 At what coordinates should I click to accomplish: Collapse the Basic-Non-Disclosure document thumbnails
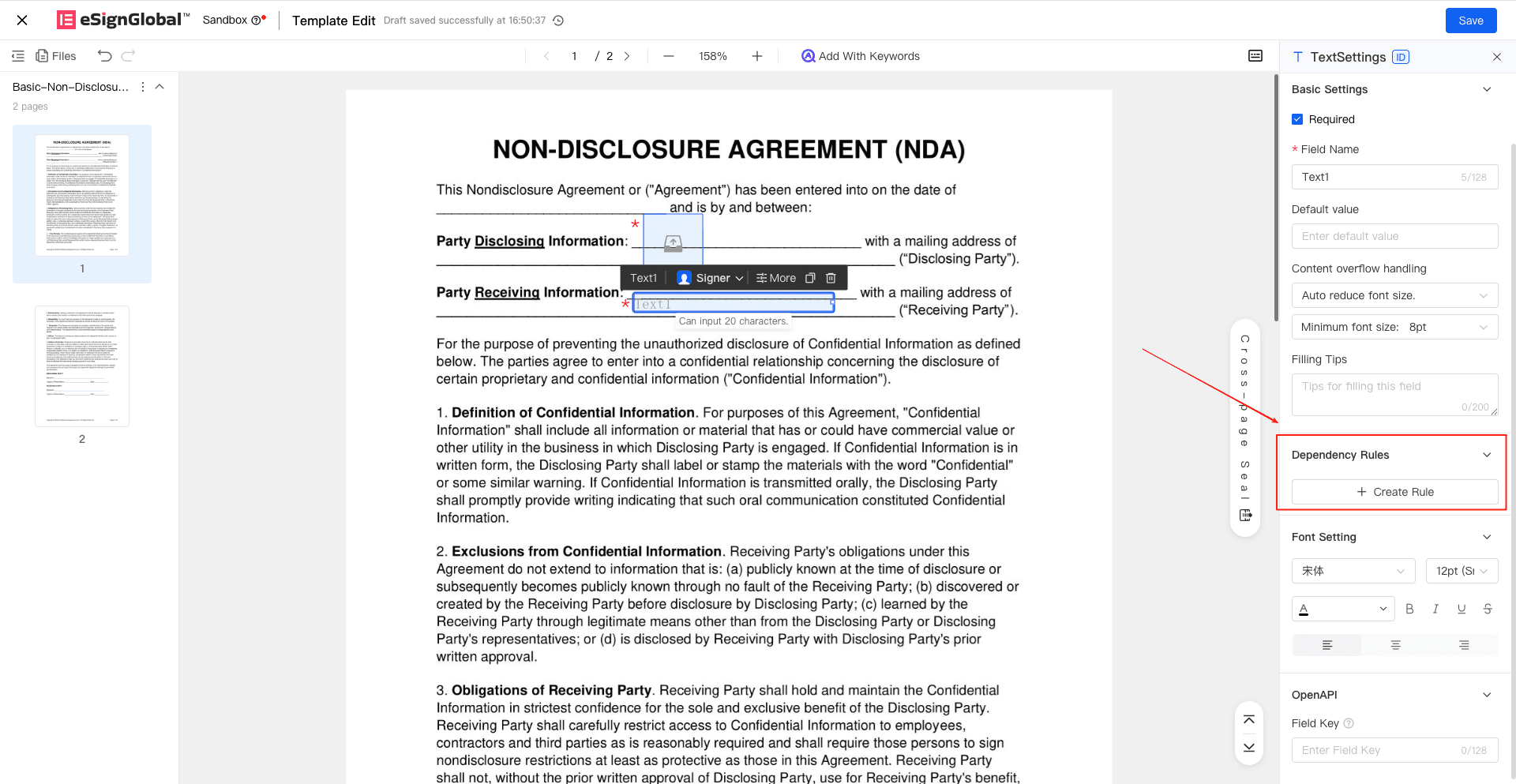(x=159, y=87)
